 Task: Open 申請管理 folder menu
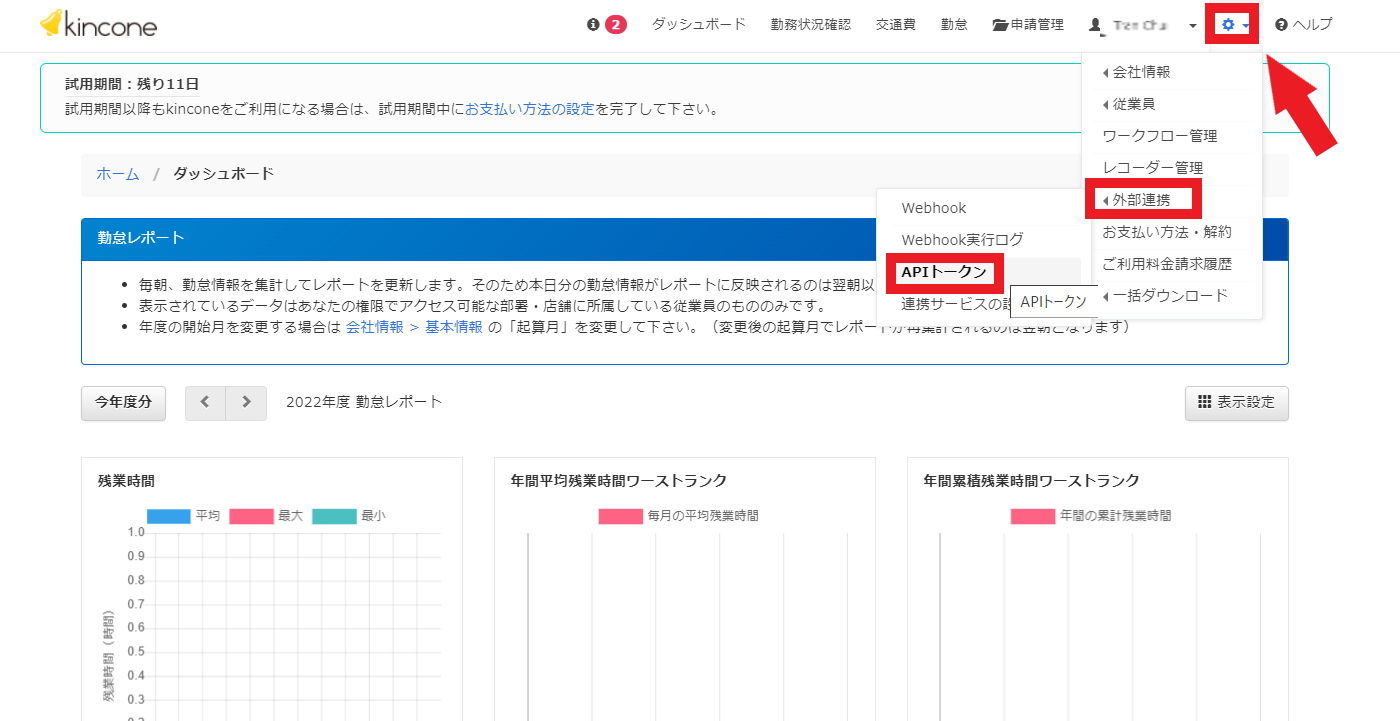(x=1027, y=24)
